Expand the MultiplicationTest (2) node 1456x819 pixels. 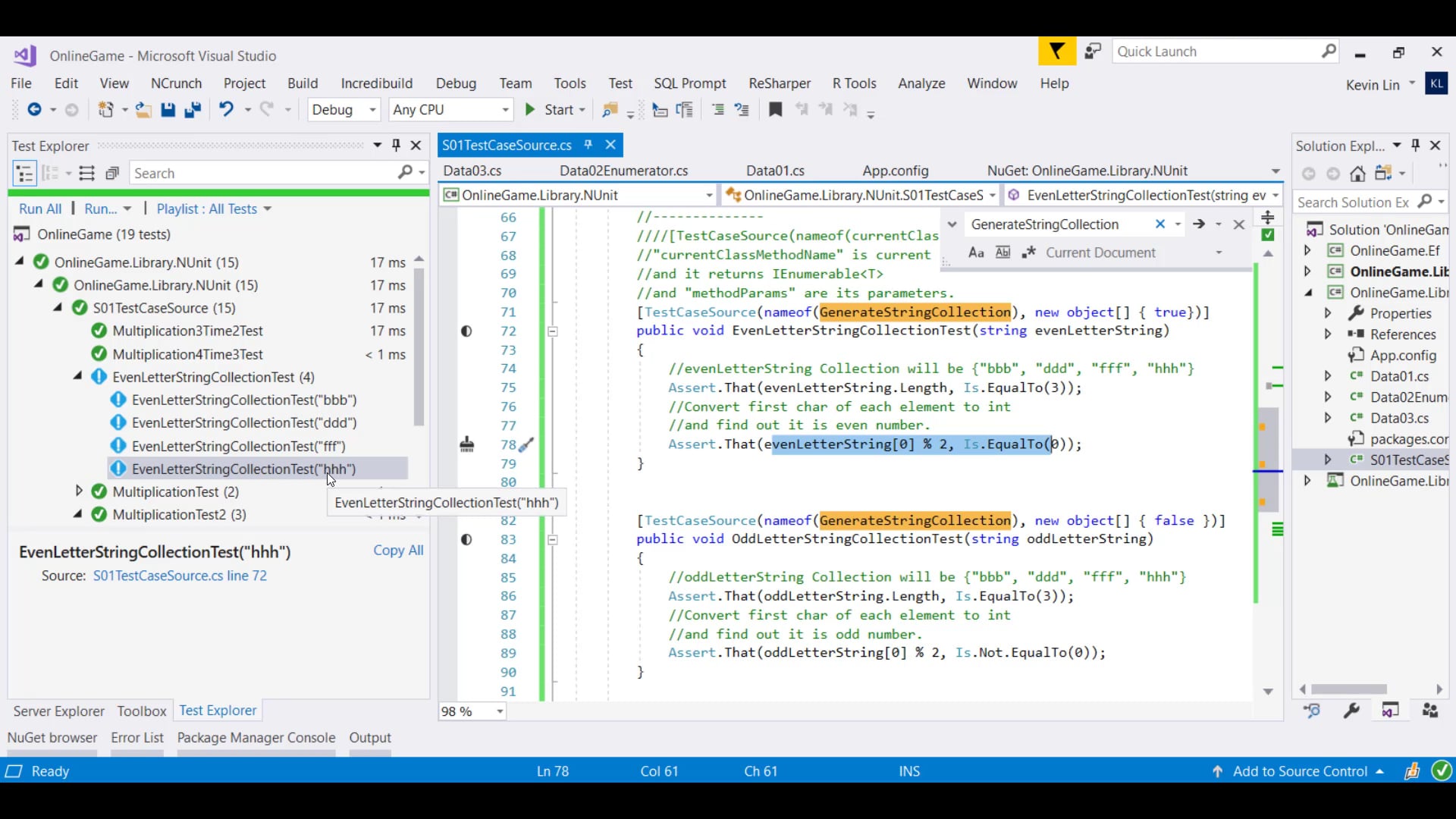[x=79, y=491]
